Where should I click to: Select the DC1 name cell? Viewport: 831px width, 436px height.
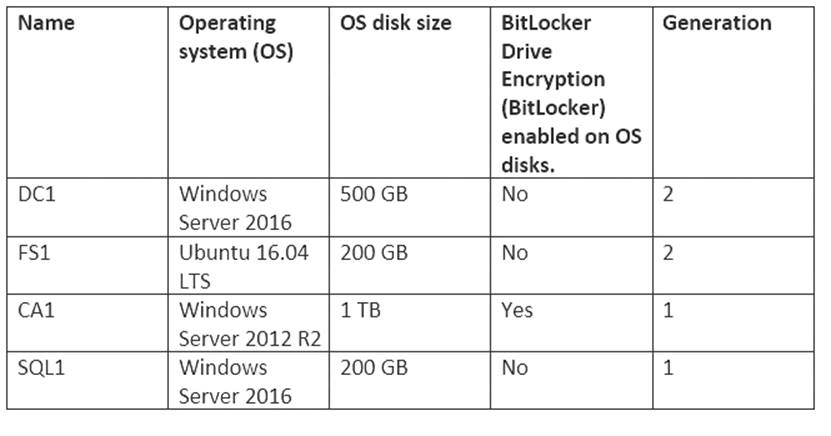(x=38, y=195)
